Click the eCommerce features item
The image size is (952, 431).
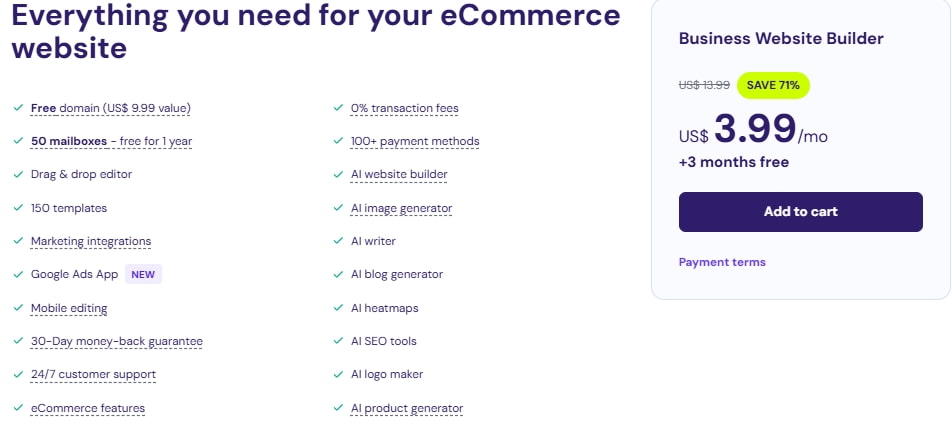88,408
